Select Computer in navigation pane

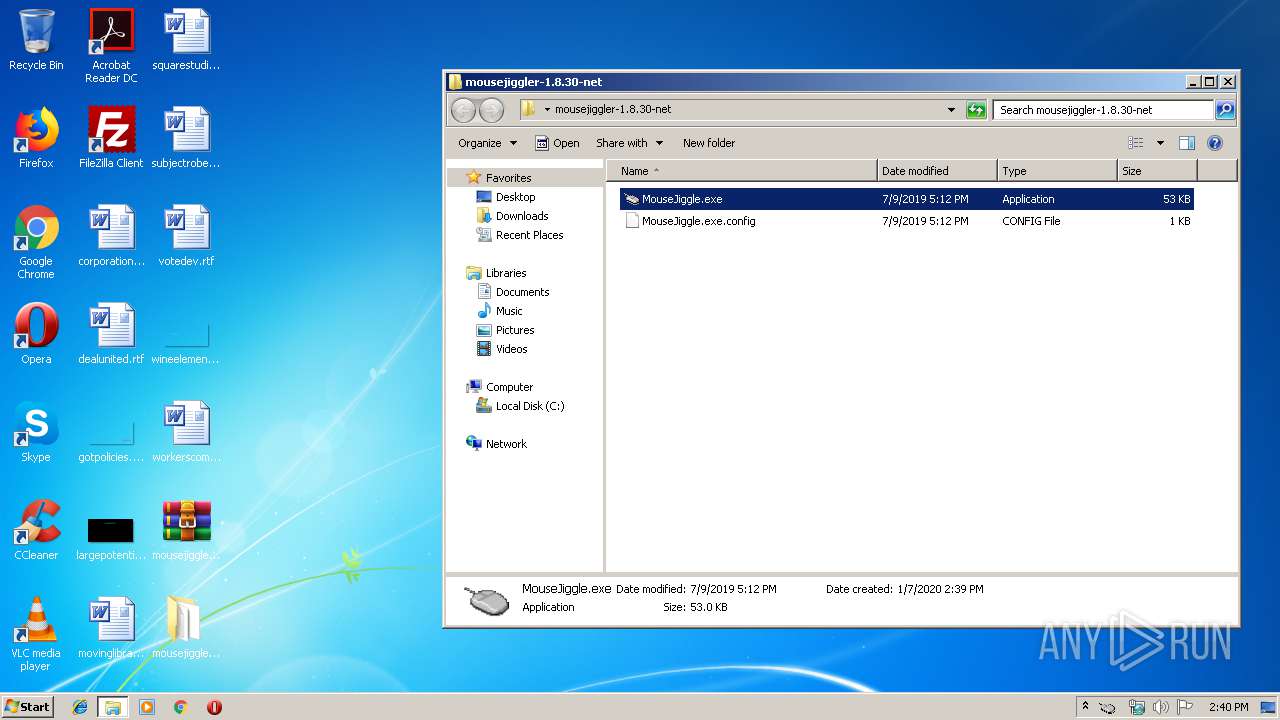coord(509,387)
